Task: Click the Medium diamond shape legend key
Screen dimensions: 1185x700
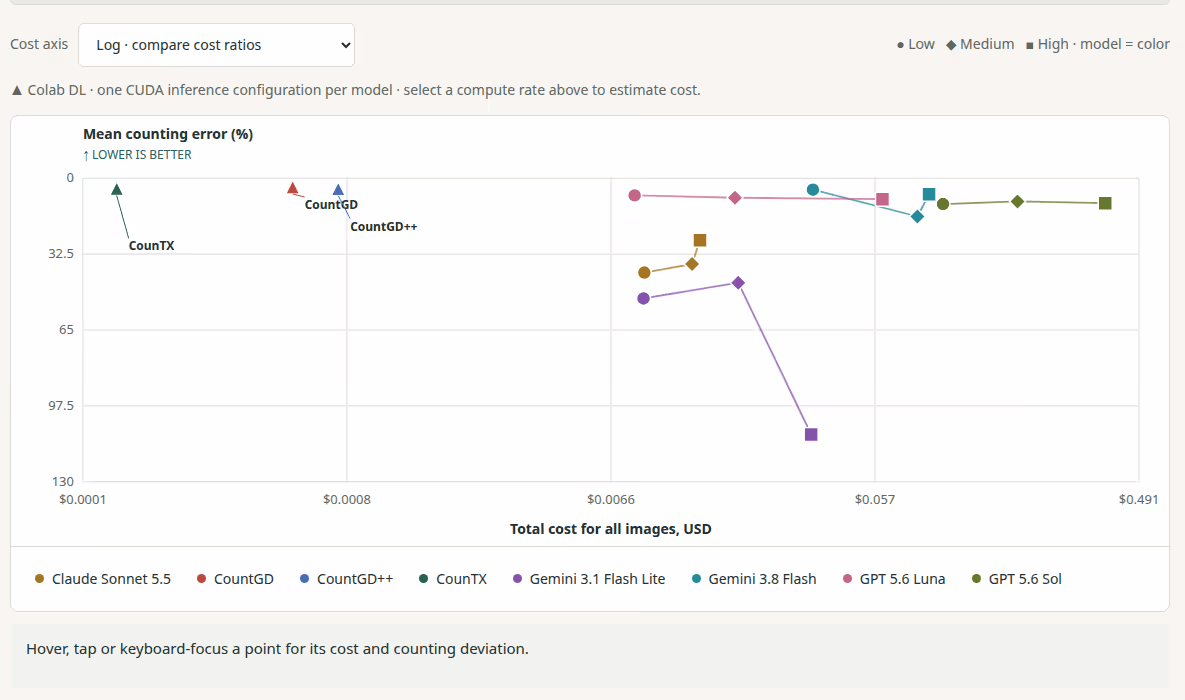Action: (x=980, y=45)
